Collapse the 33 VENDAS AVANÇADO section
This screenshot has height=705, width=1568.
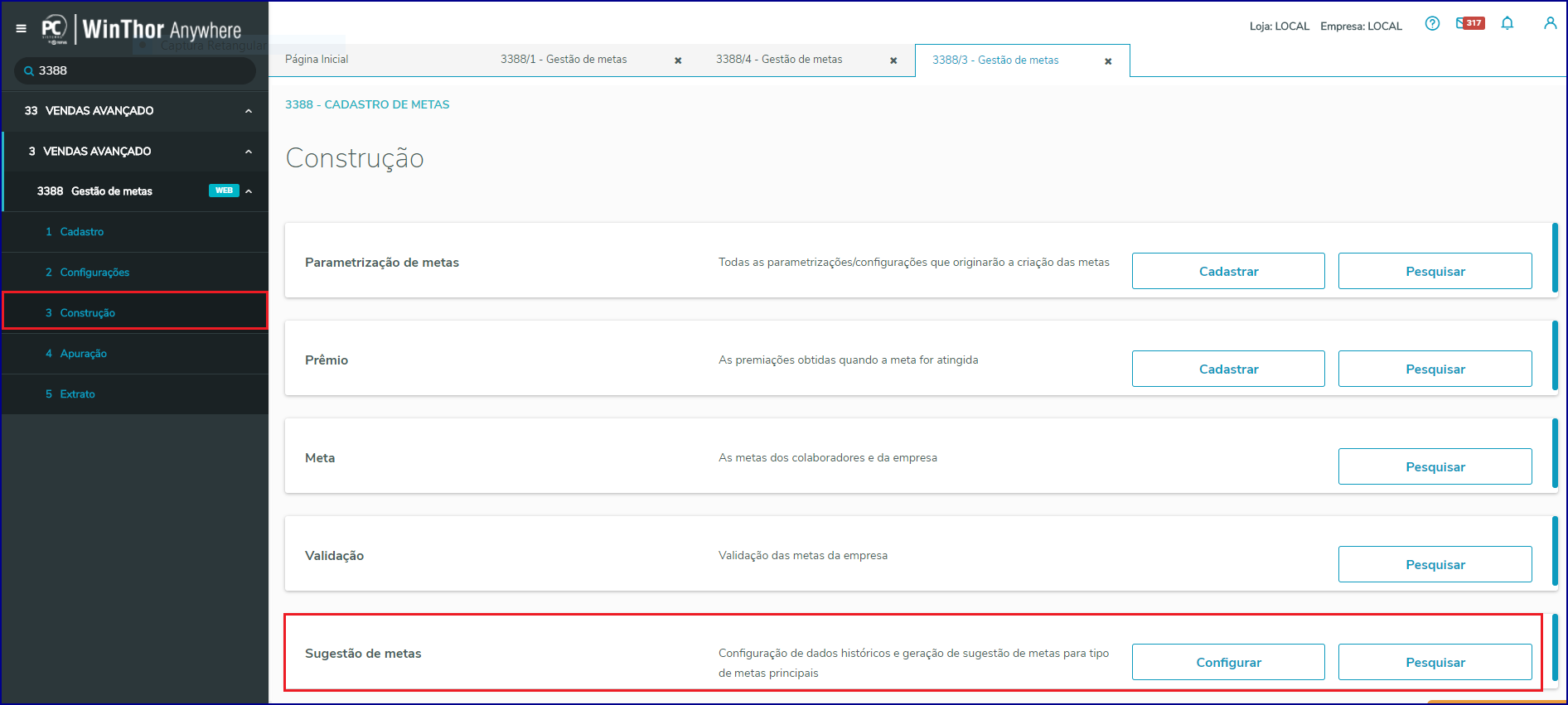(x=249, y=111)
